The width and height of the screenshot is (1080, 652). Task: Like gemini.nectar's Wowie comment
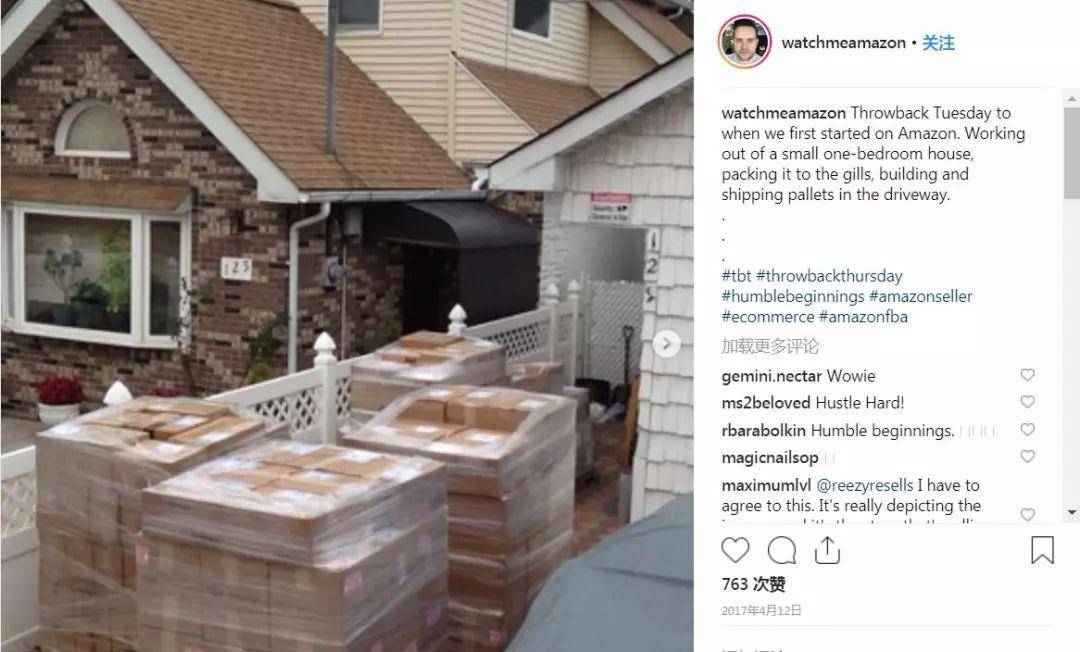point(1027,375)
